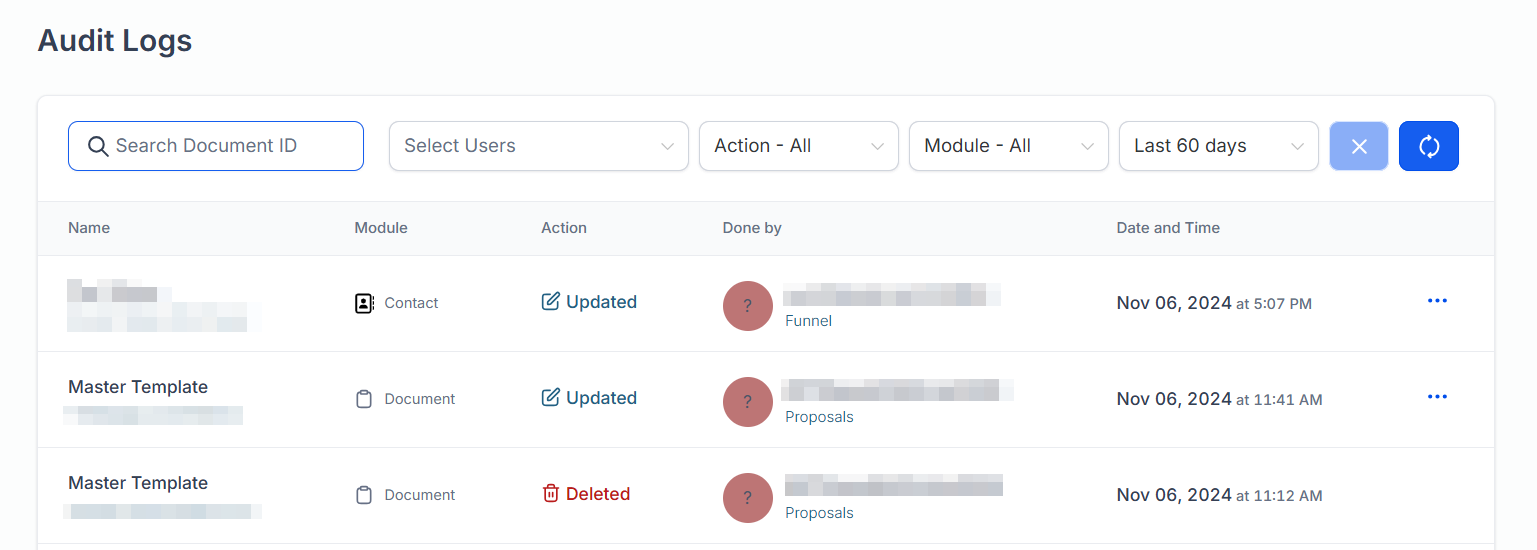This screenshot has height=550, width=1537.
Task: Click the Document icon in the Deleted row
Action: click(x=365, y=495)
